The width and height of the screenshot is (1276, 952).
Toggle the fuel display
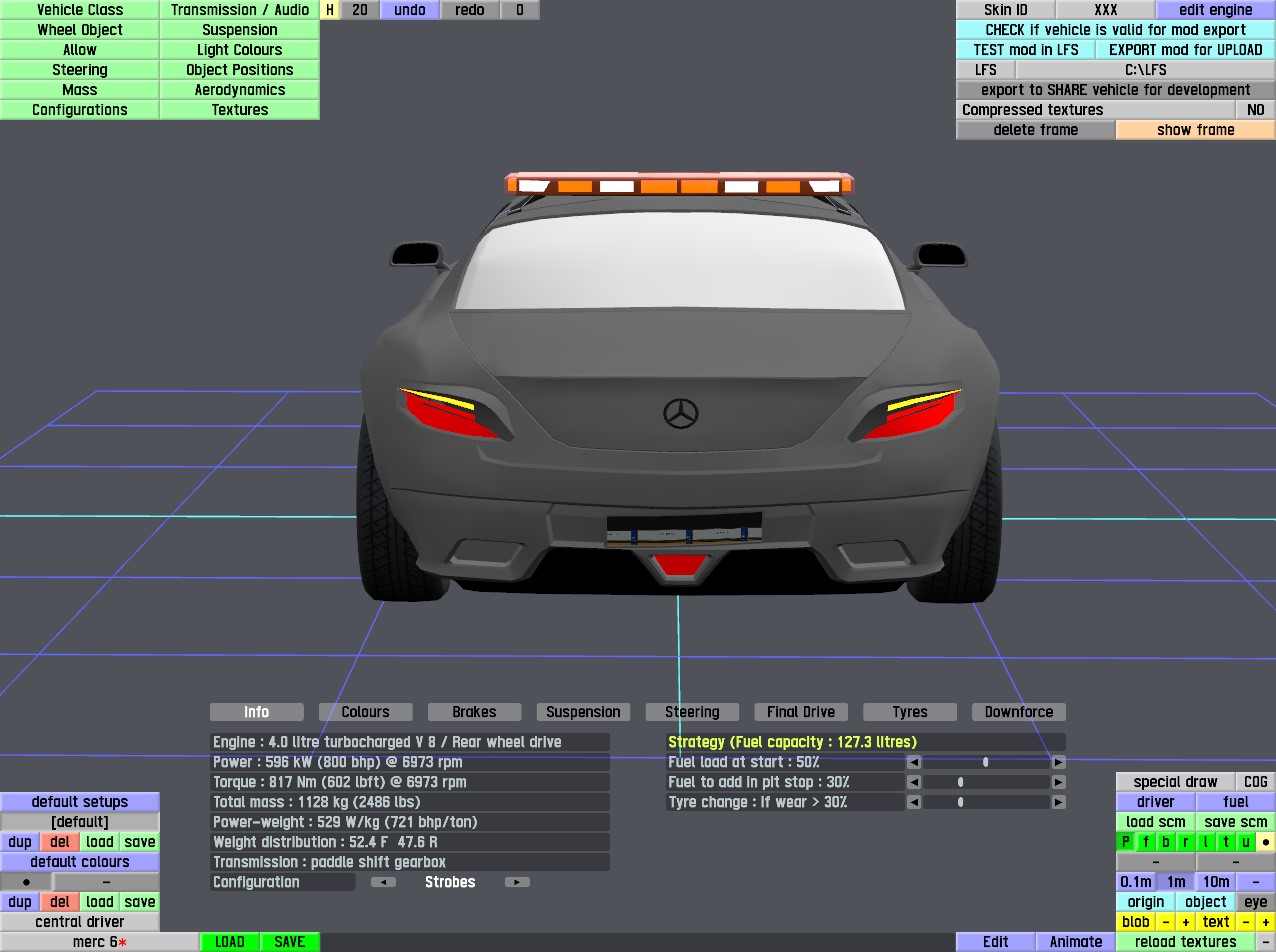[x=1236, y=802]
